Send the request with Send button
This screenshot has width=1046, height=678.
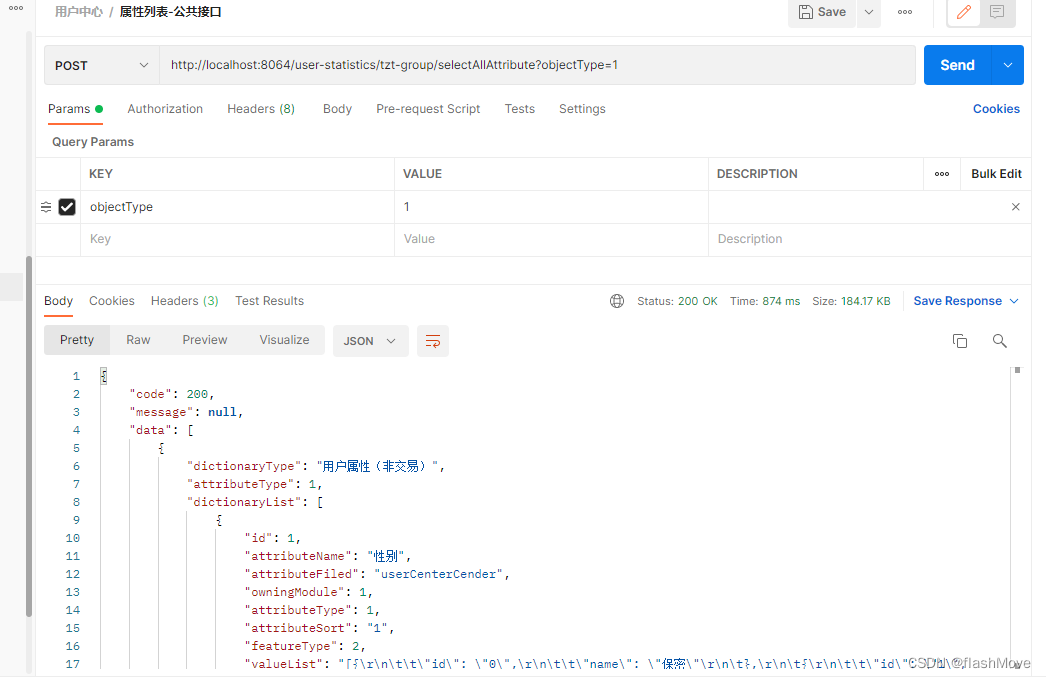pyautogui.click(x=957, y=65)
